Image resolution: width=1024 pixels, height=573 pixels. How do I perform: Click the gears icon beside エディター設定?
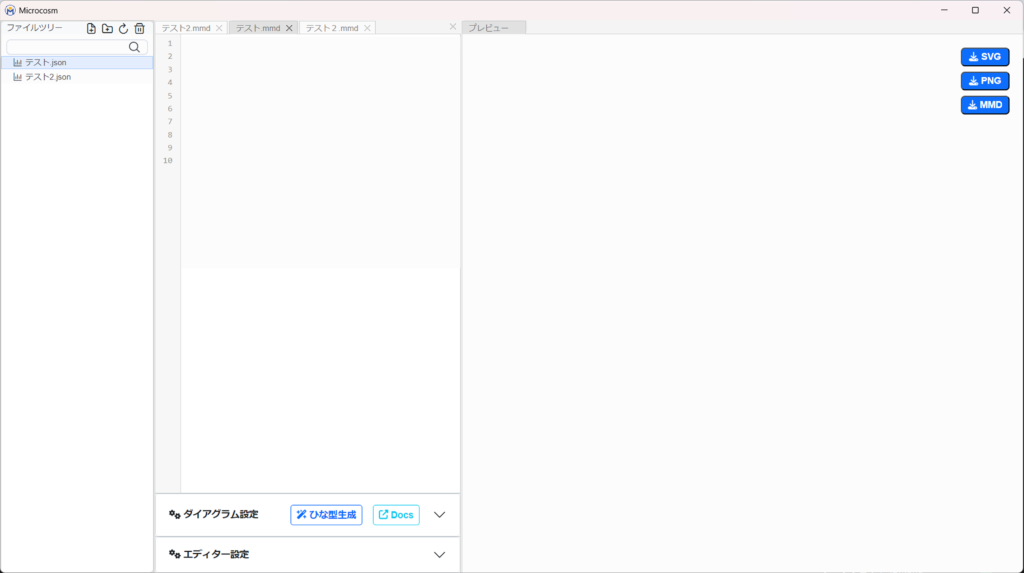point(174,554)
